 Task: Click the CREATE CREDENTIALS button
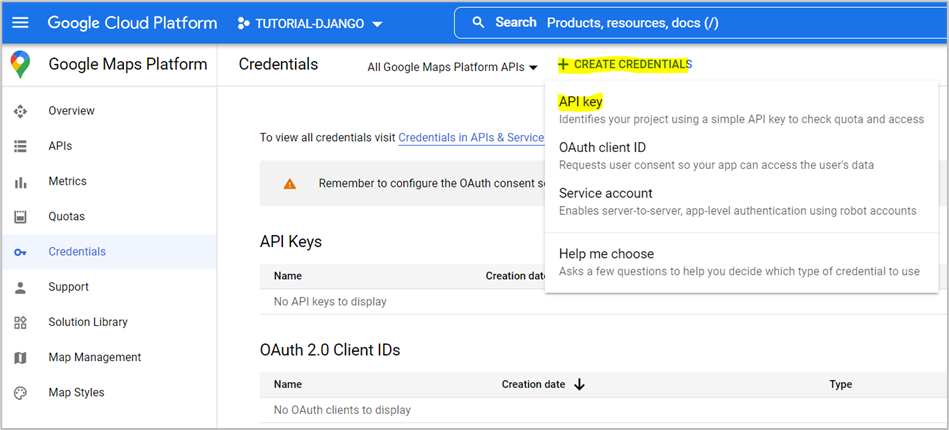(x=625, y=64)
